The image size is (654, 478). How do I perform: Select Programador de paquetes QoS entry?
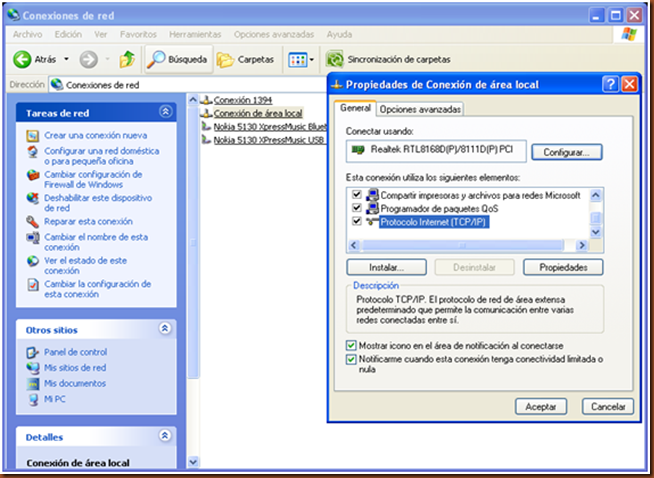pos(439,208)
